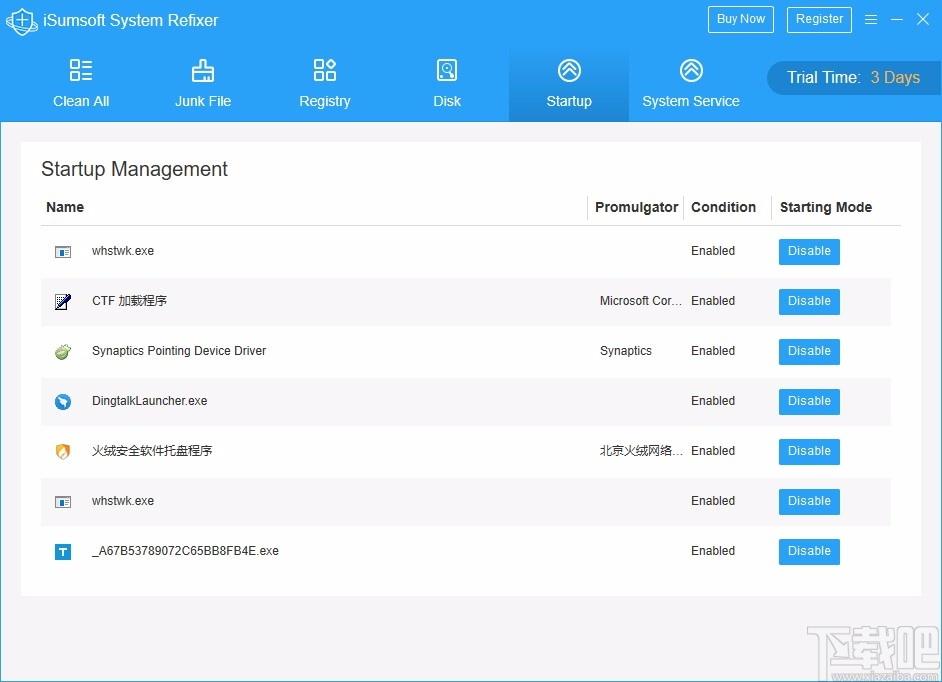Click the Microsoft Cor... promulgator cell
Viewport: 942px width, 682px height.
640,301
